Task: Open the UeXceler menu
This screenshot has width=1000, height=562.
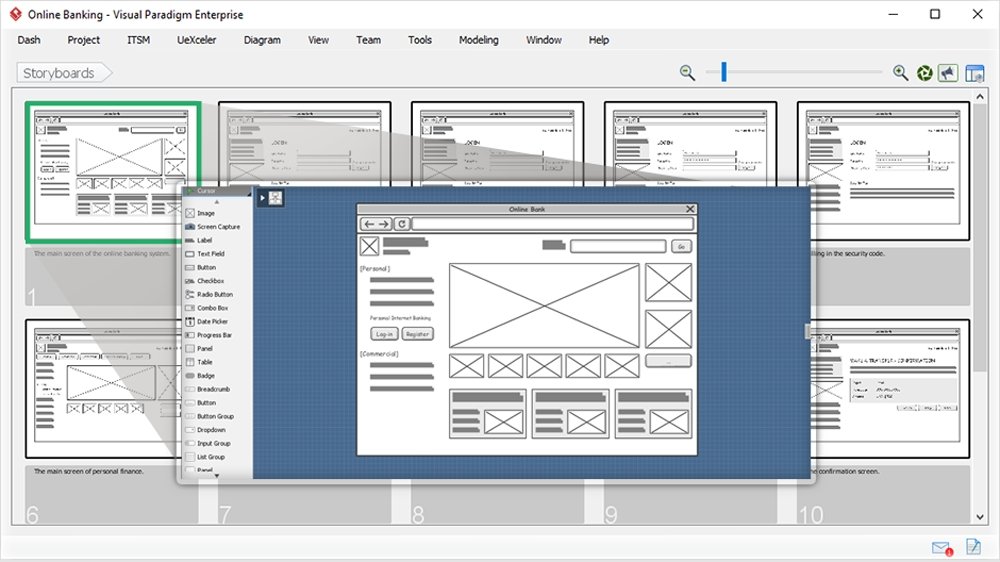Action: (x=196, y=40)
